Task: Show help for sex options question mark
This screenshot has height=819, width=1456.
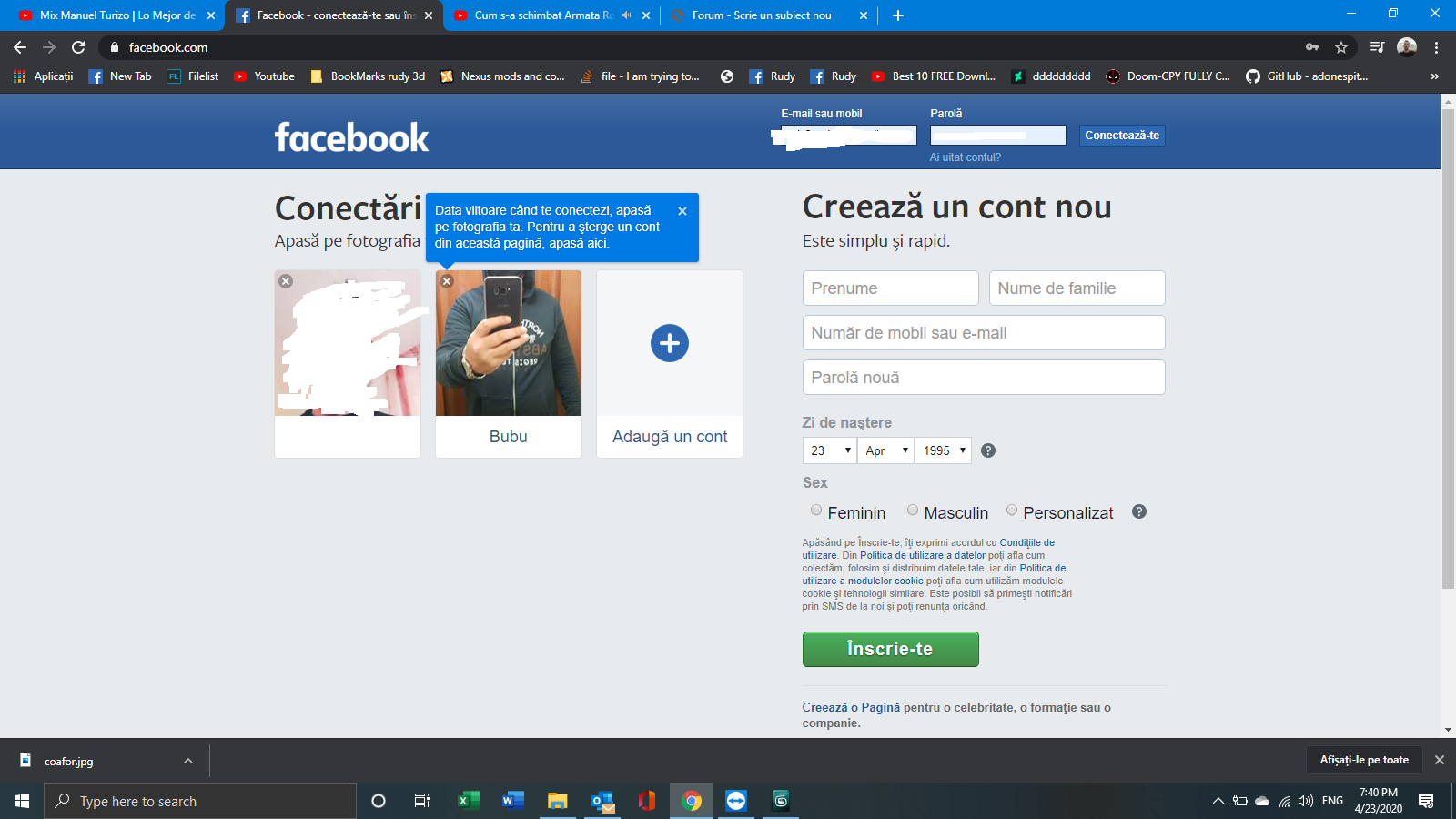Action: click(1139, 511)
